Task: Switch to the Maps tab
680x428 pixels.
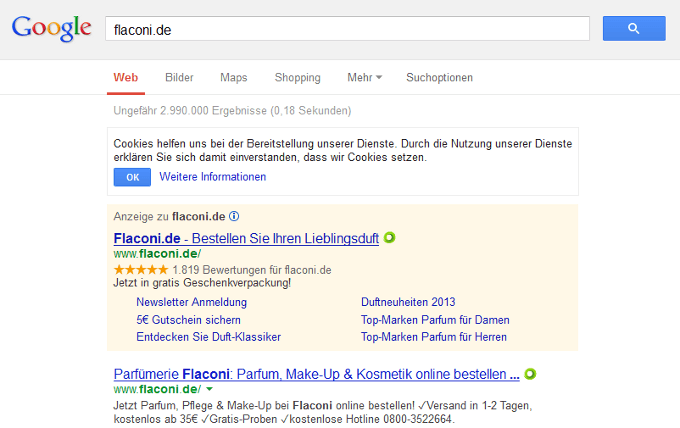Action: click(234, 78)
